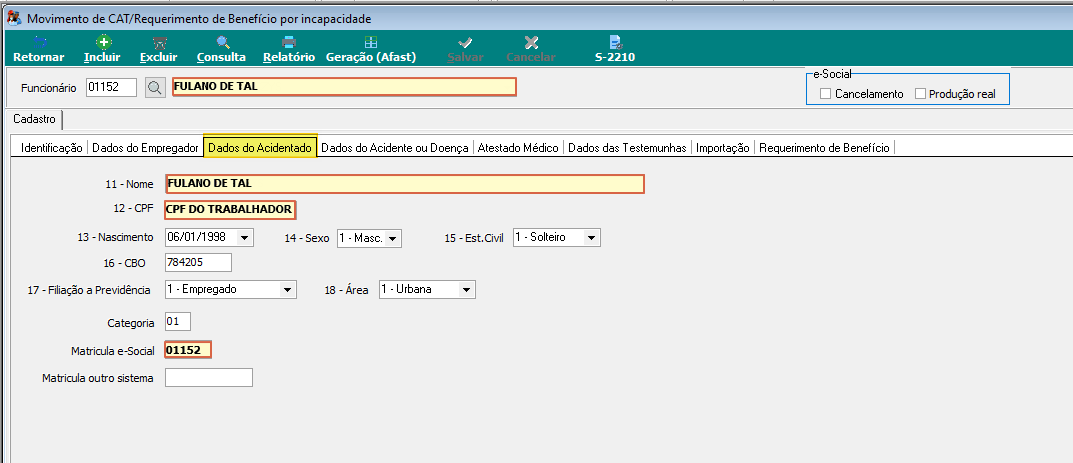
Task: Click the Categoria field
Action: point(178,322)
